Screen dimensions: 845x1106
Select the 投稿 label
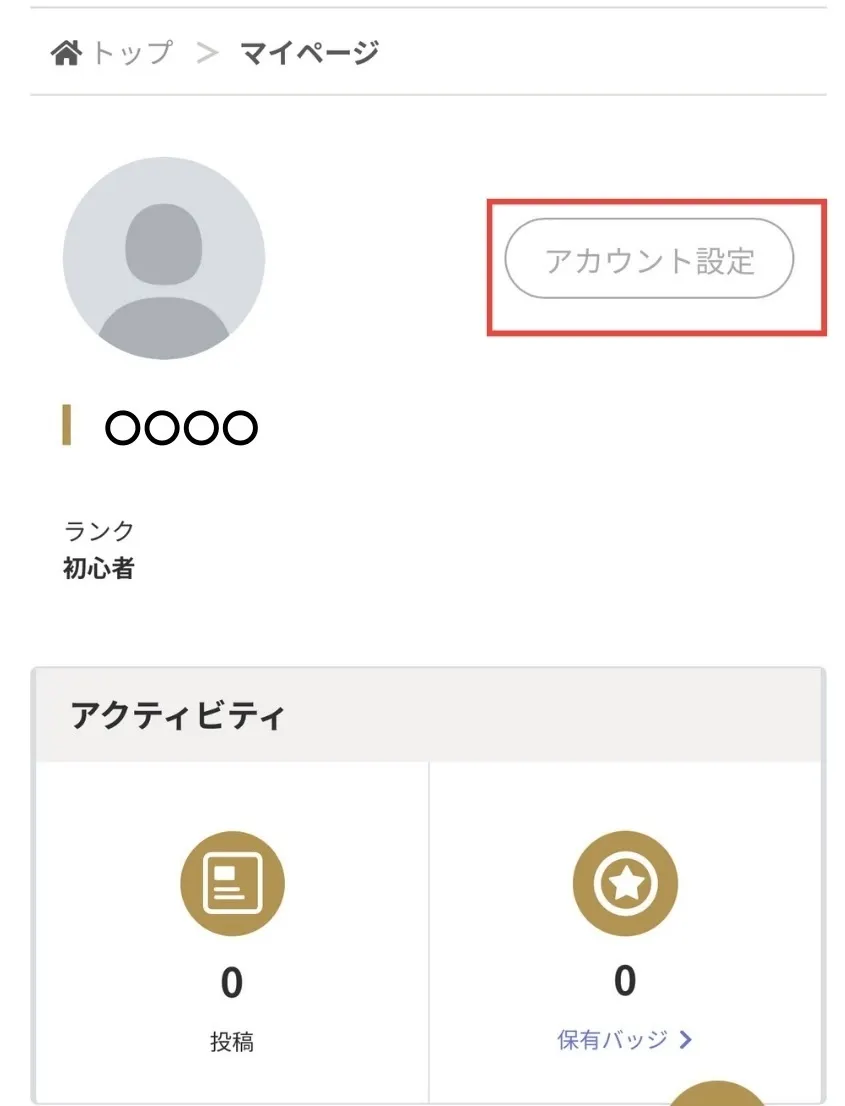[x=232, y=1042]
